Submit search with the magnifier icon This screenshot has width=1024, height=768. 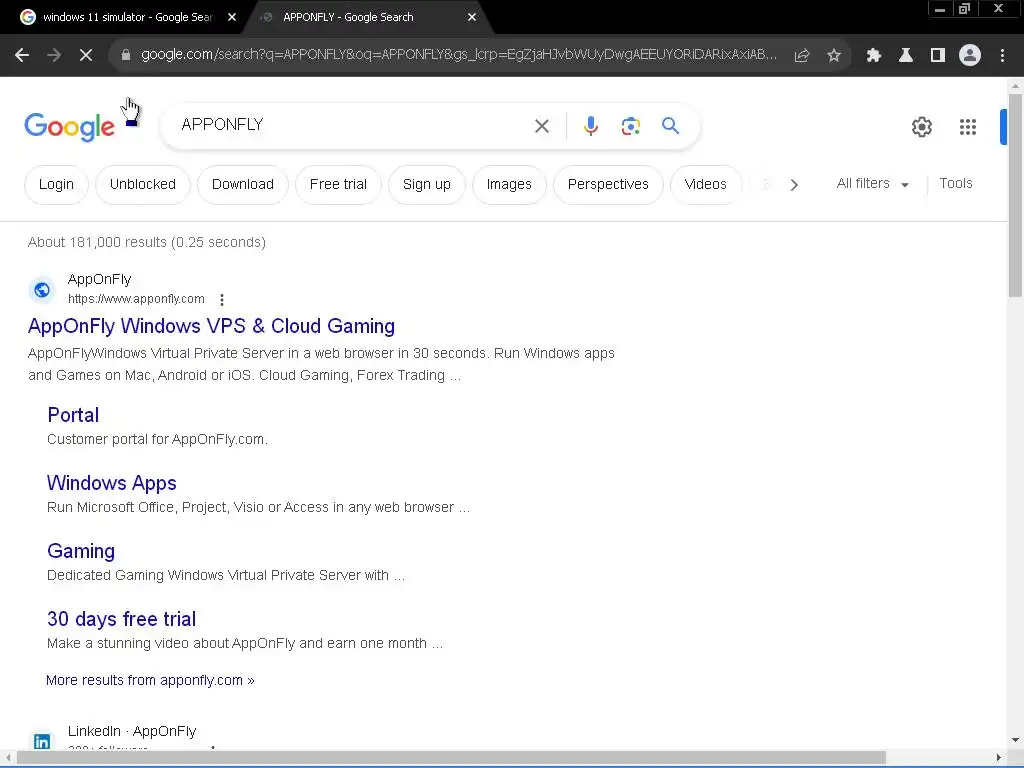pos(671,125)
